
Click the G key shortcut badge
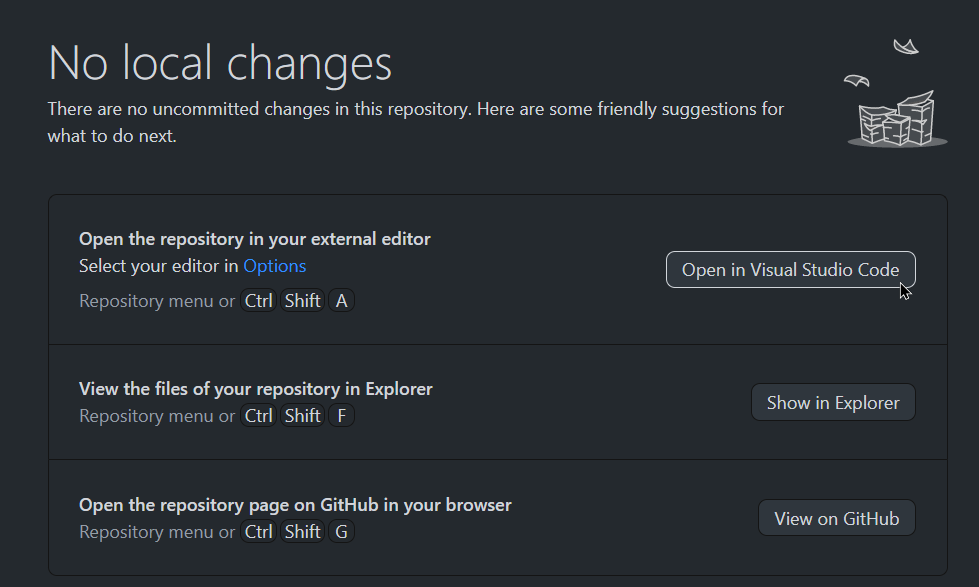(x=342, y=531)
